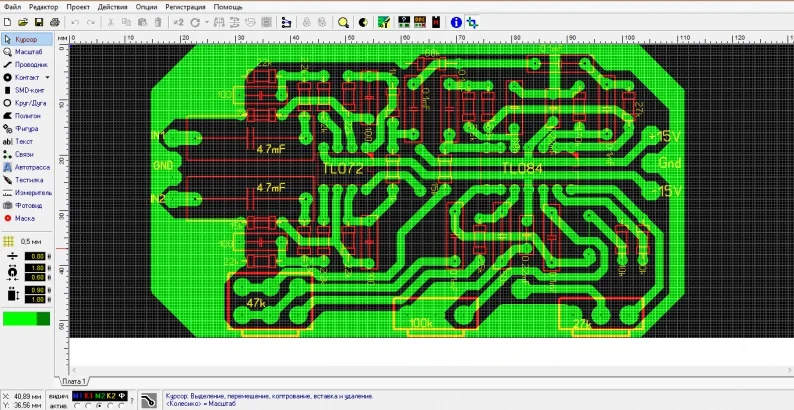Set М2 as active layer radio button

tap(100, 405)
